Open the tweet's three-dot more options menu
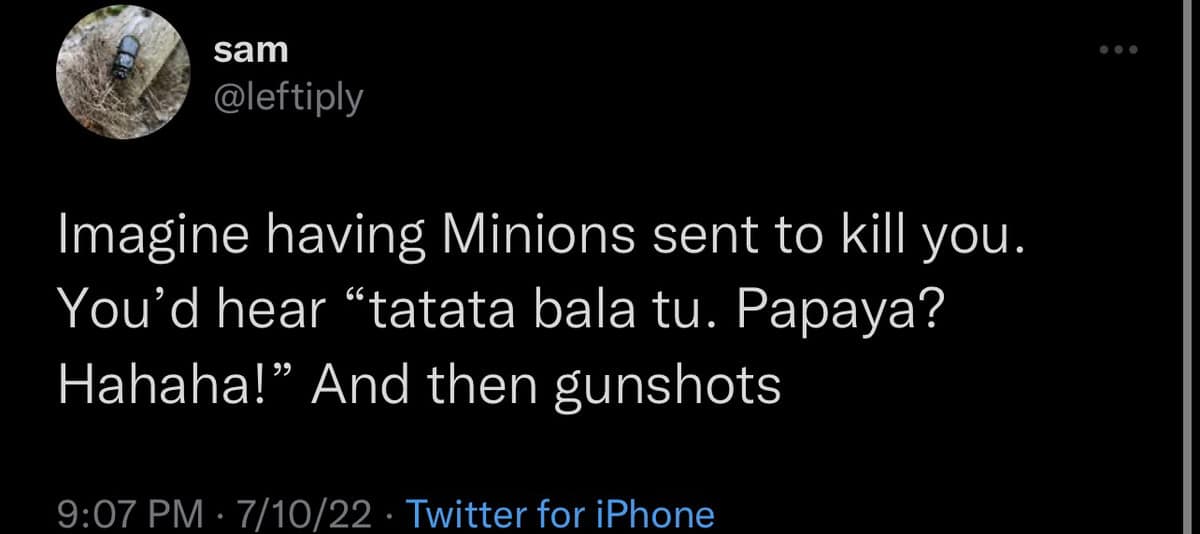This screenshot has height=534, width=1200. tap(1116, 50)
